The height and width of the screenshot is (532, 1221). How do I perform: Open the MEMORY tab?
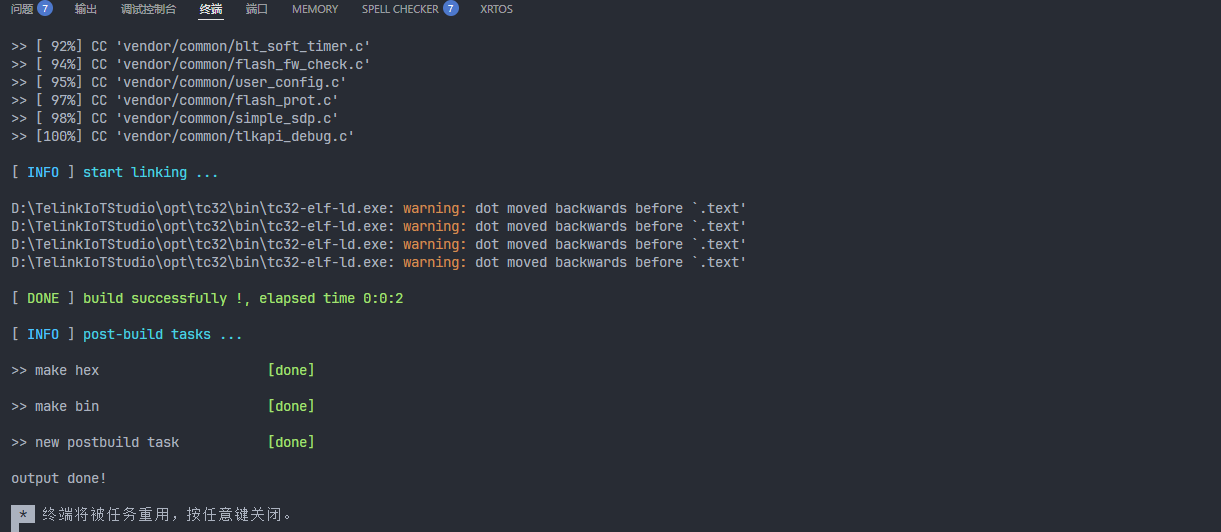click(315, 9)
